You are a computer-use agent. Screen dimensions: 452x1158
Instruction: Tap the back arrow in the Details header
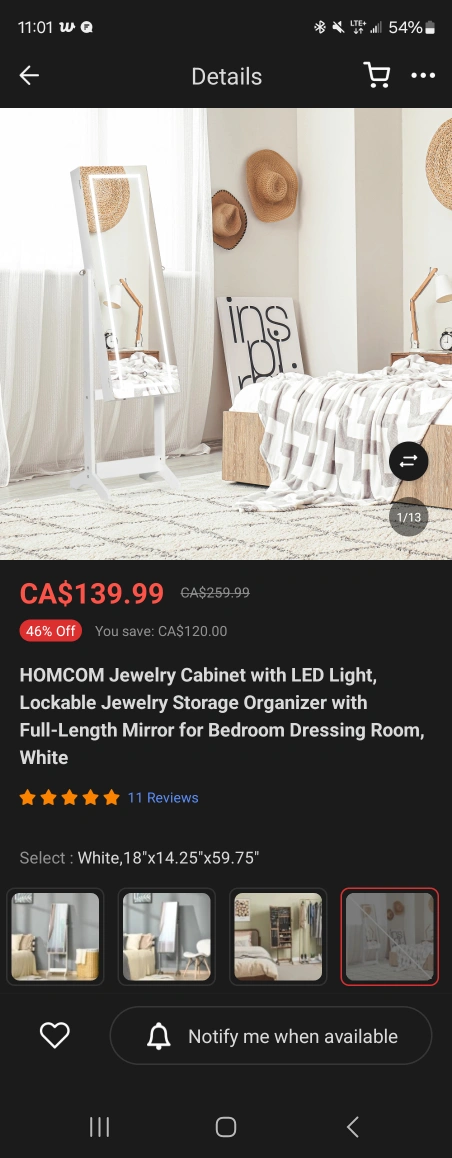(29, 75)
